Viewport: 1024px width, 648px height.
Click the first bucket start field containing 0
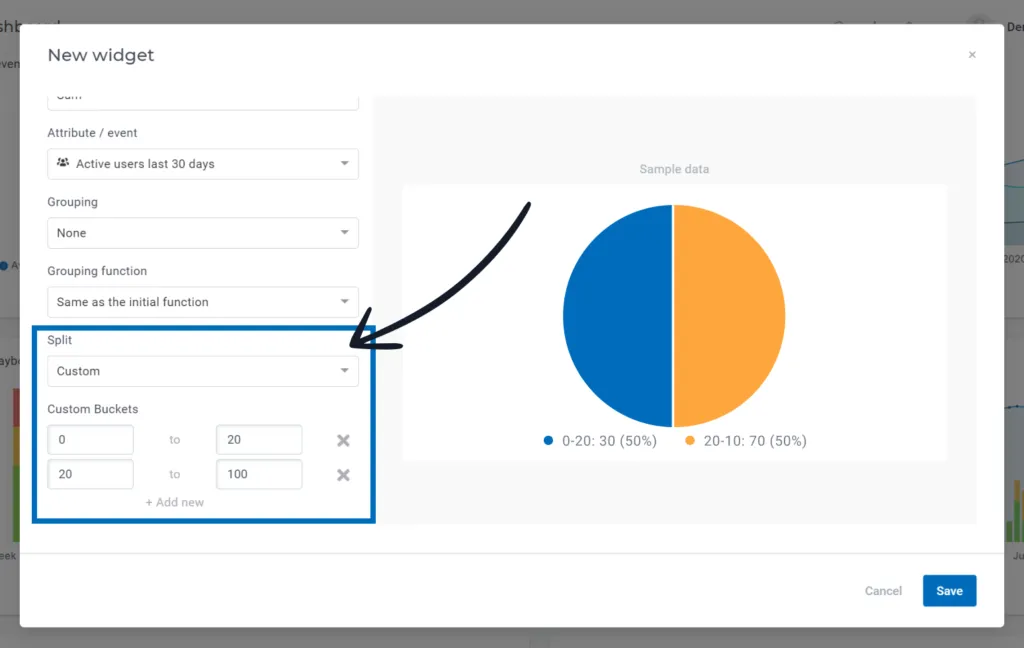point(91,440)
